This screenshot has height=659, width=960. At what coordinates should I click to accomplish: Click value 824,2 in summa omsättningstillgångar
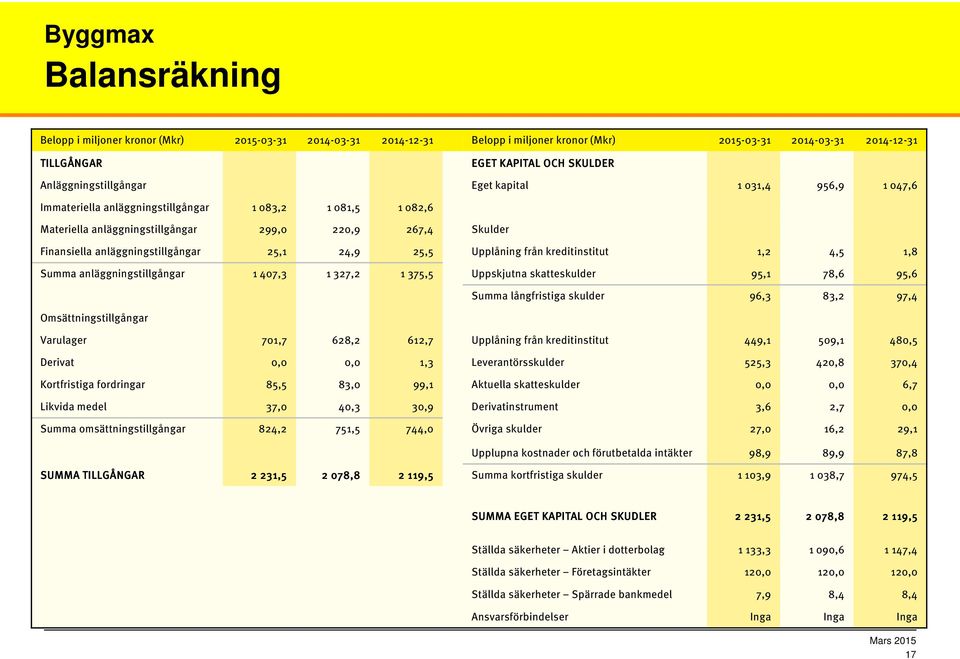[272, 429]
